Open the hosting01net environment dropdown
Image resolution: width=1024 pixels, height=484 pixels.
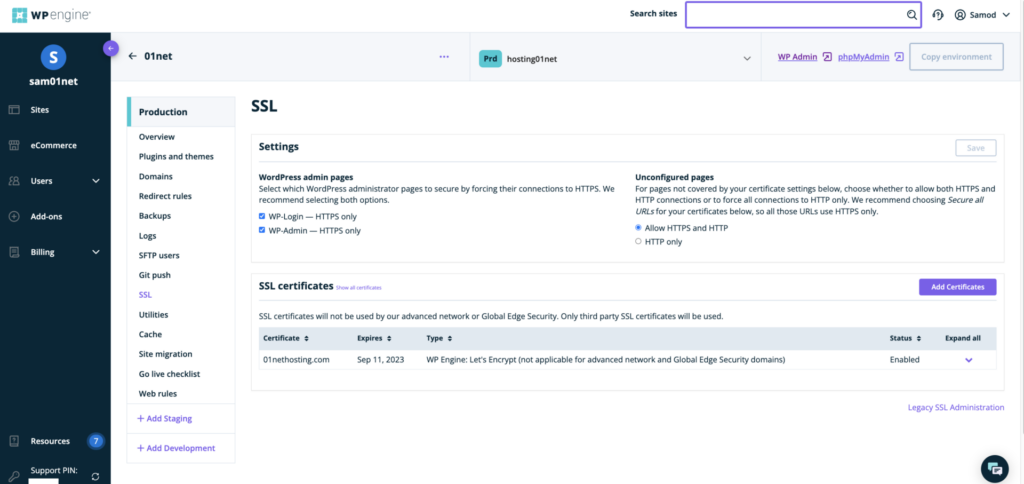coord(747,58)
